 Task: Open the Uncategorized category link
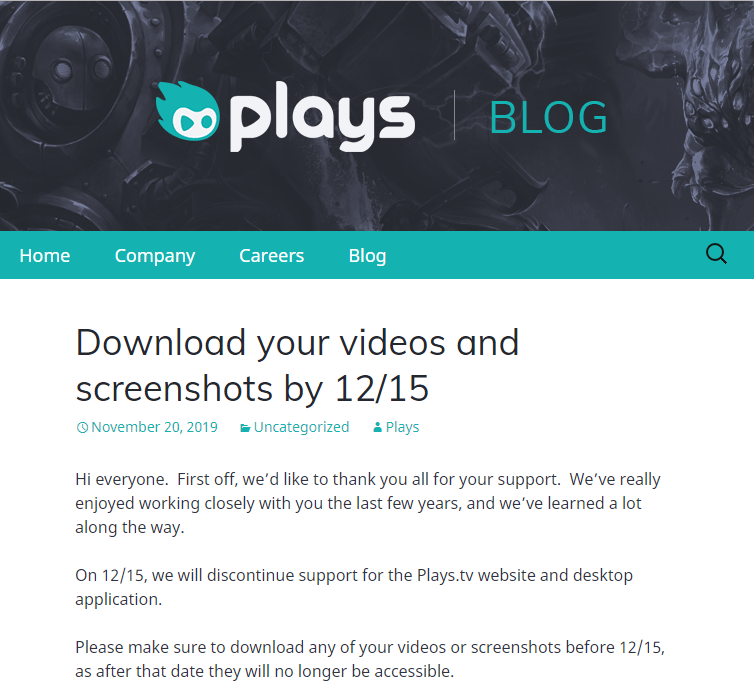click(302, 427)
